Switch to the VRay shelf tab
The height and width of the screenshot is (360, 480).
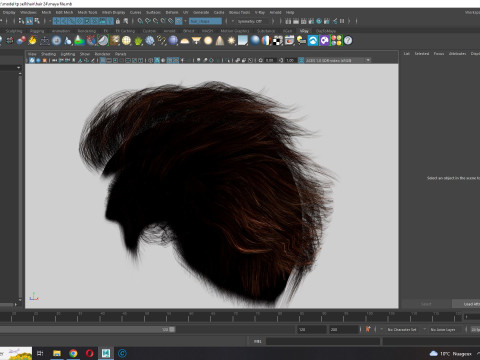[304, 31]
